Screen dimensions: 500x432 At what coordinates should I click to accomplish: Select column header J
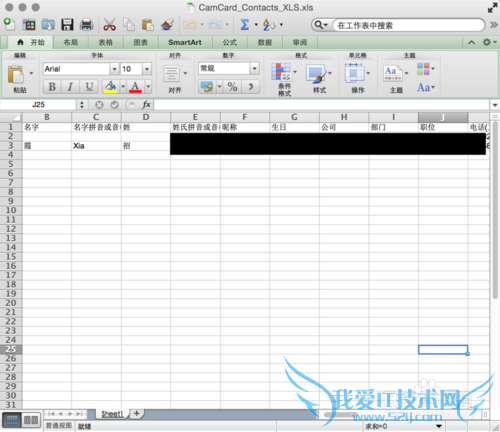tap(443, 117)
